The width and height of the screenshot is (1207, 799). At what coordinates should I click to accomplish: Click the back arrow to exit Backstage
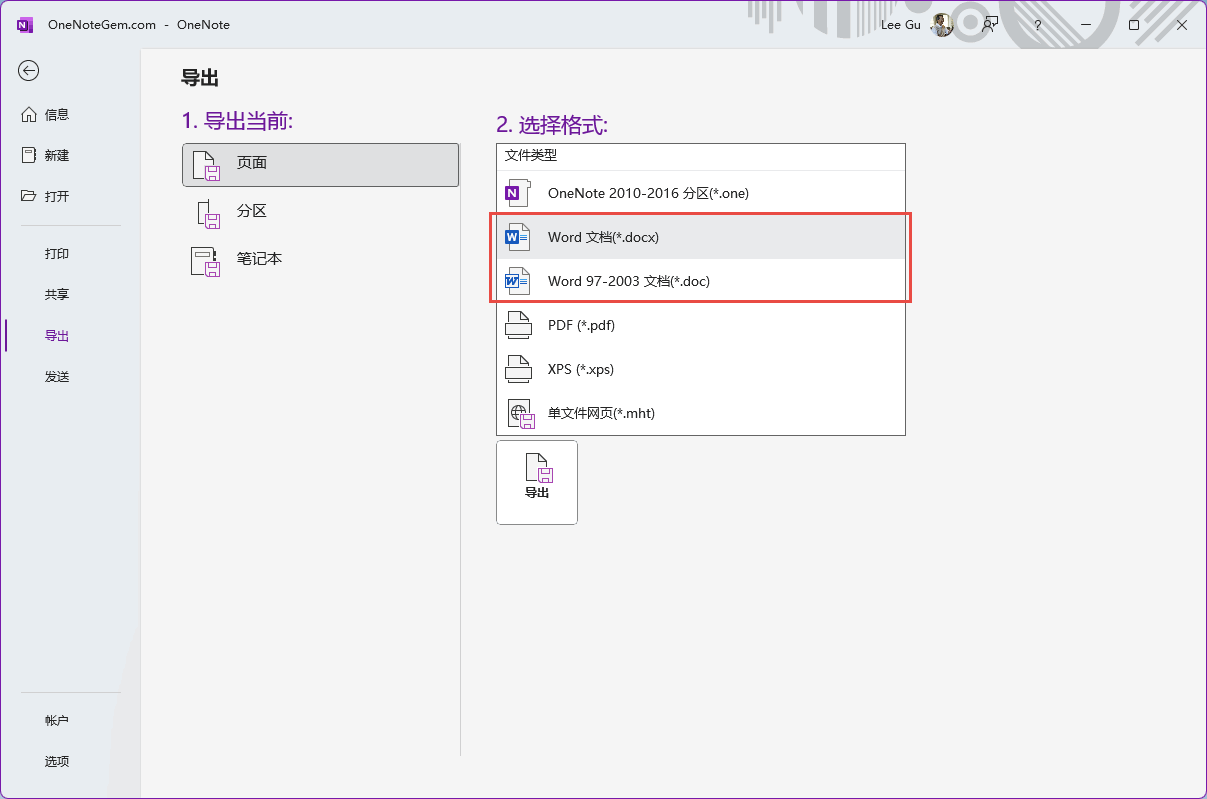coord(29,70)
